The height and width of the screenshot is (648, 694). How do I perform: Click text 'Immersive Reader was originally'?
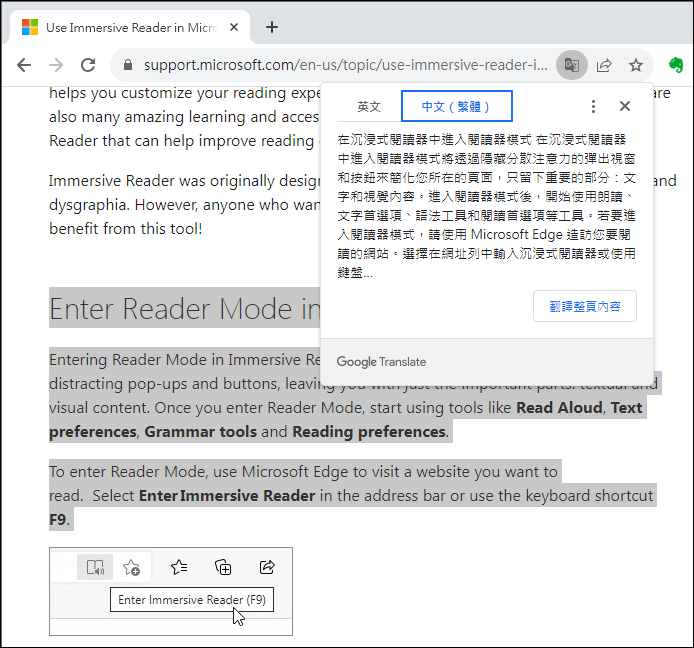pos(162,181)
